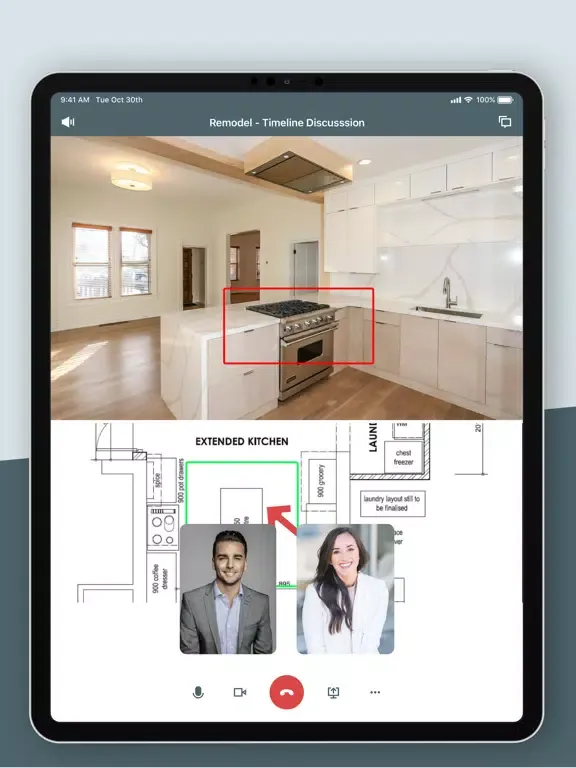Select the male participant's video thumbnail

(228, 589)
